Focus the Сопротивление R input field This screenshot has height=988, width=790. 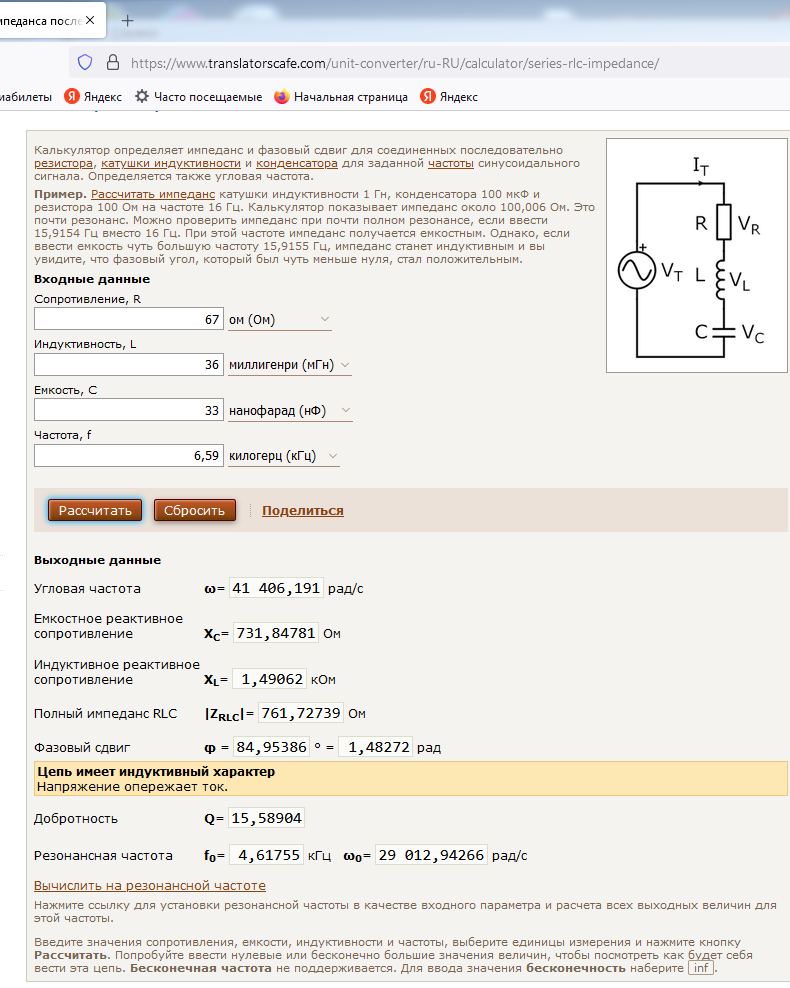click(x=129, y=319)
